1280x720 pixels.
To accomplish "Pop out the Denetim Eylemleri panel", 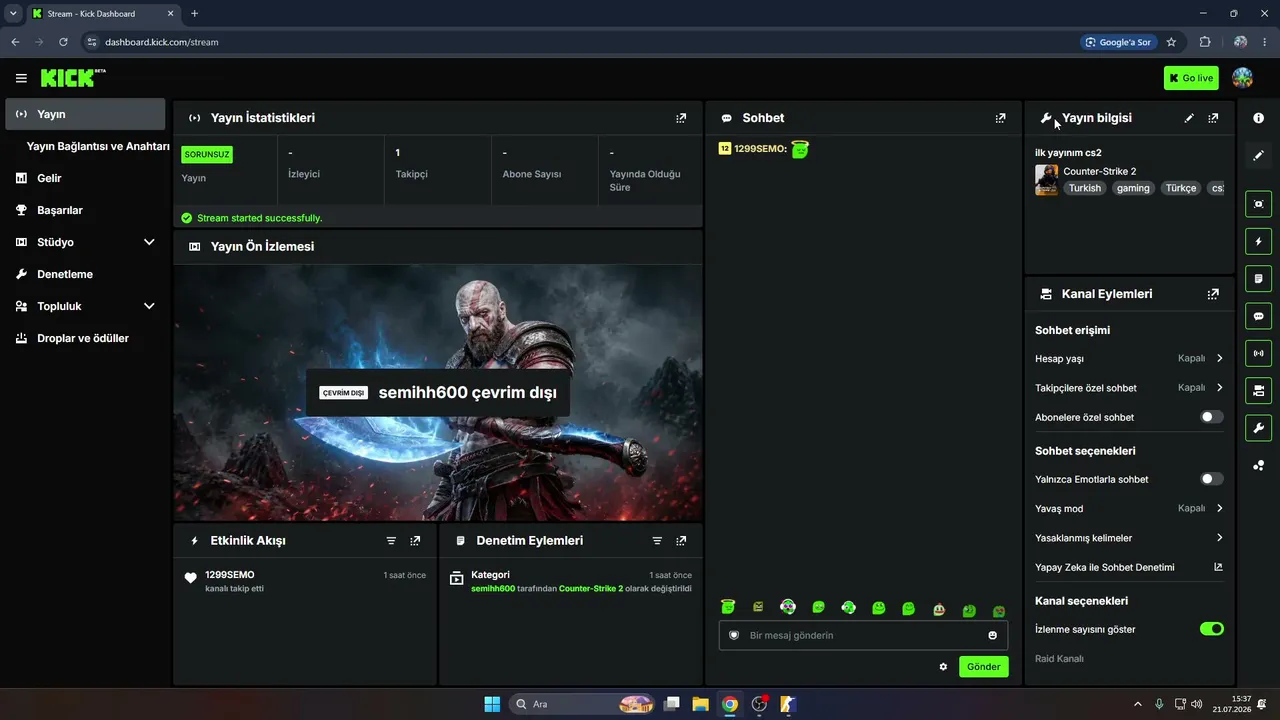I will tap(681, 541).
